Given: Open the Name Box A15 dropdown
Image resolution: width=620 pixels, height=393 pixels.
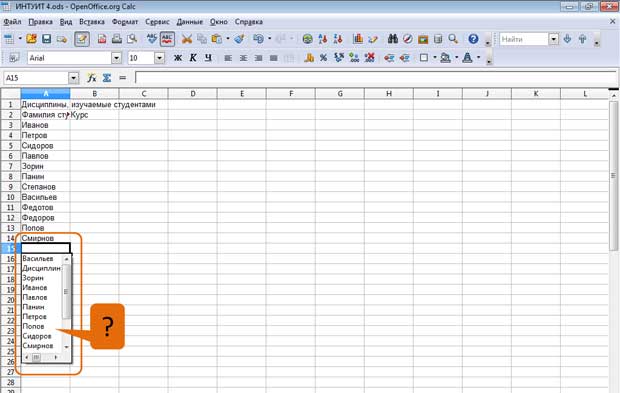Looking at the screenshot, I should tap(74, 78).
